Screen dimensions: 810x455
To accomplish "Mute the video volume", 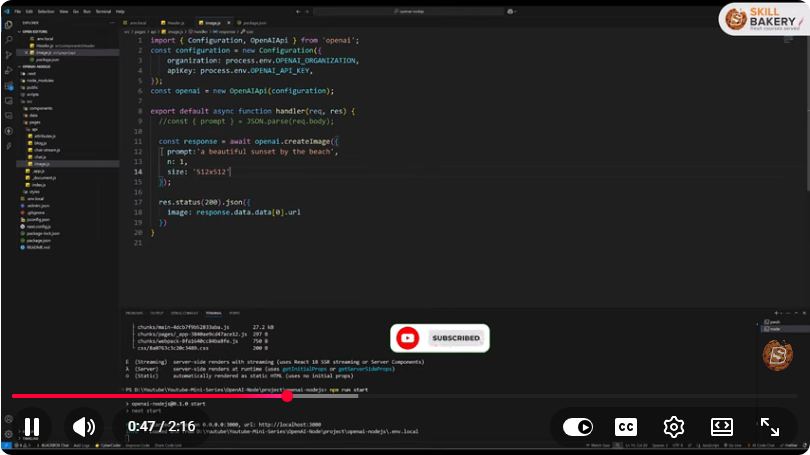I will click(x=84, y=427).
